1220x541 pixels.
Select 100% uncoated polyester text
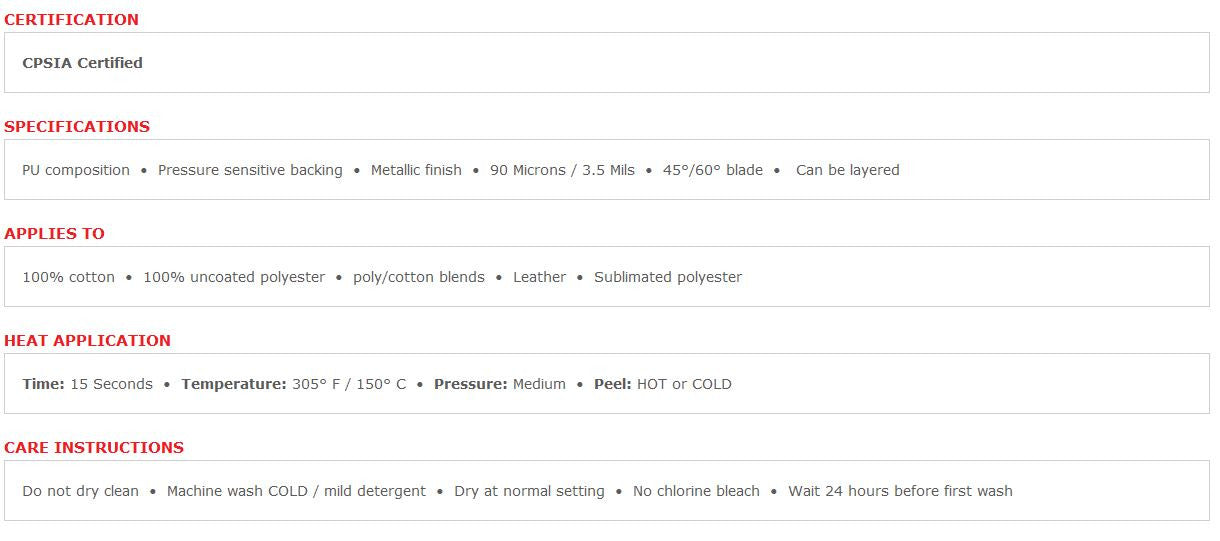pos(234,277)
